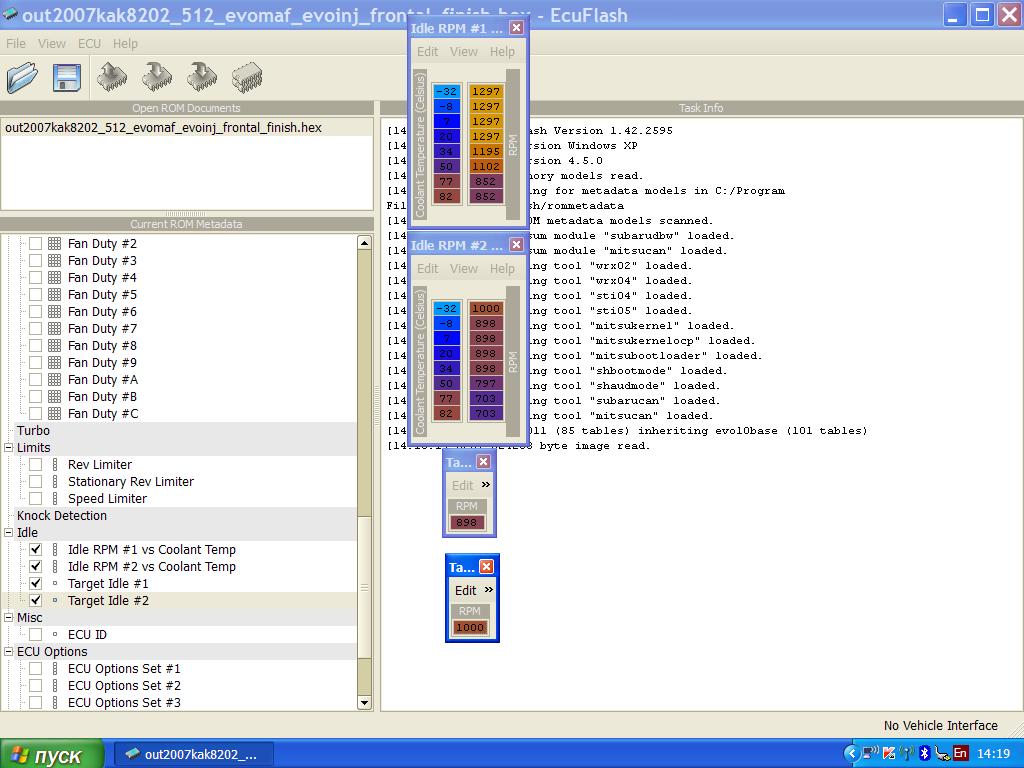Click the chip icon with upward arrow
Viewport: 1024px width, 768px height.
tap(112, 77)
